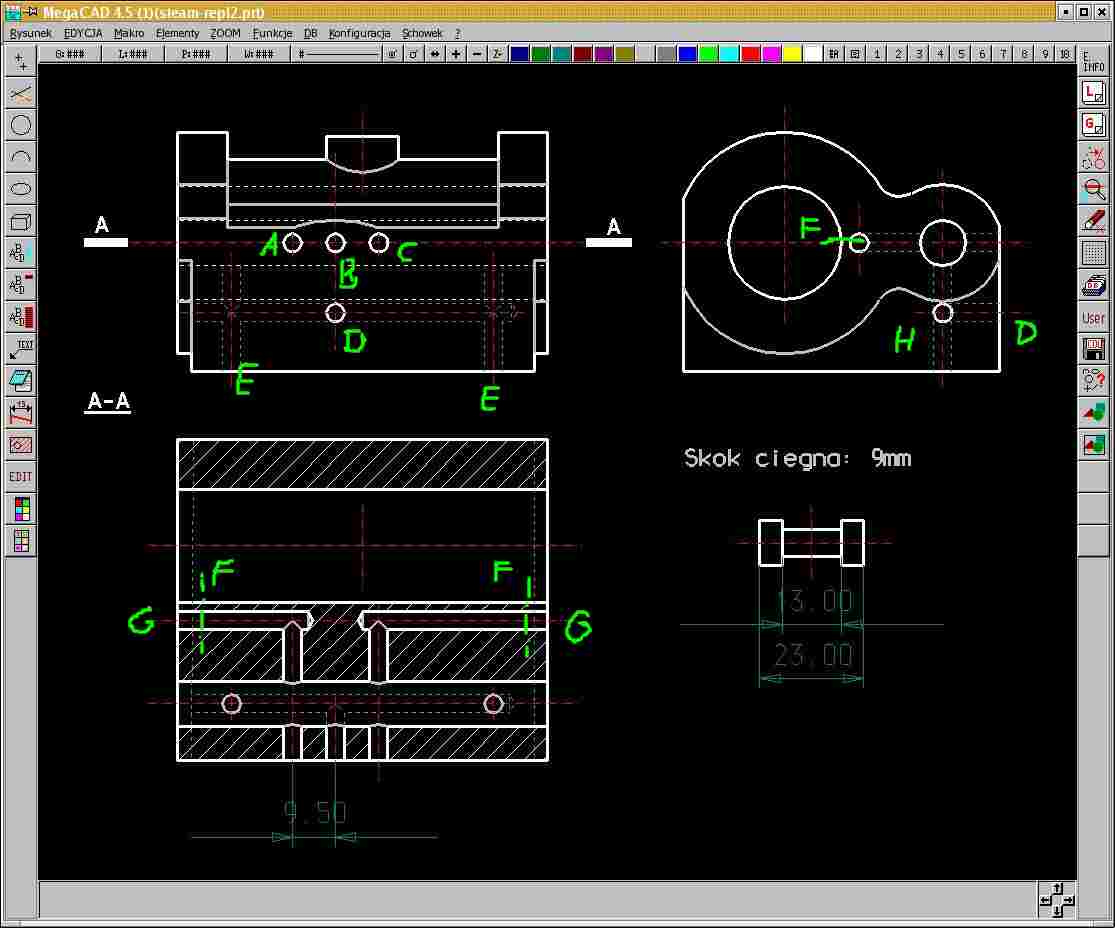Select the circle drawing tool
The image size is (1115, 928).
21,125
